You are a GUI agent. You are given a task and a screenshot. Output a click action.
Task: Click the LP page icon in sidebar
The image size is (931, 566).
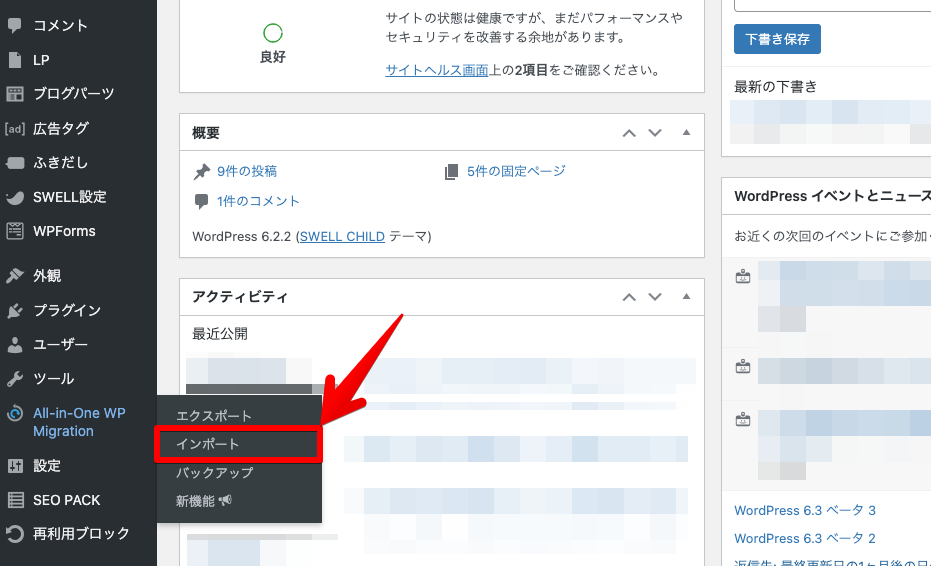click(x=15, y=60)
